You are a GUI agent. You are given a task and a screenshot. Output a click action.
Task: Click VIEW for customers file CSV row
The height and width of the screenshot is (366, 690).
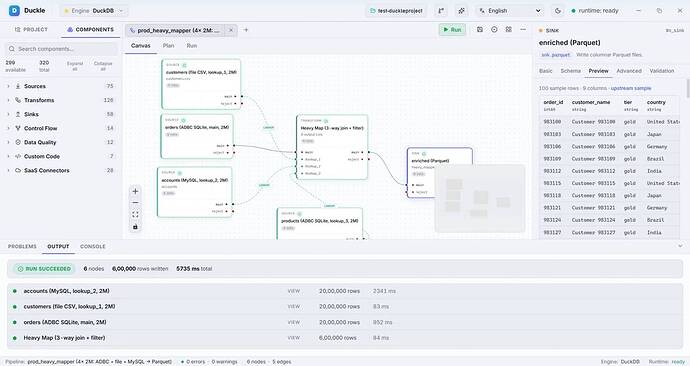coord(294,307)
